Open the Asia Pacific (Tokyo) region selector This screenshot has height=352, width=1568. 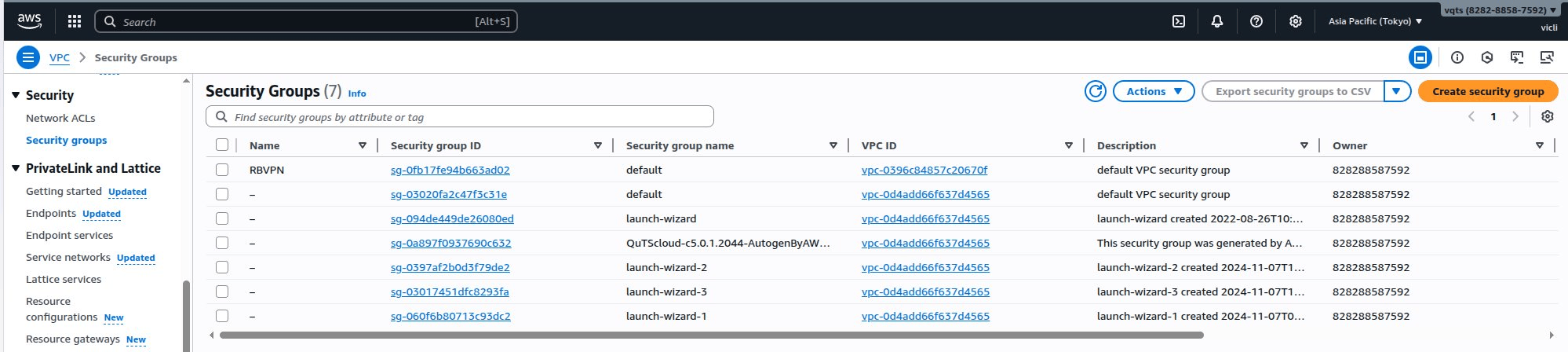click(x=1374, y=21)
